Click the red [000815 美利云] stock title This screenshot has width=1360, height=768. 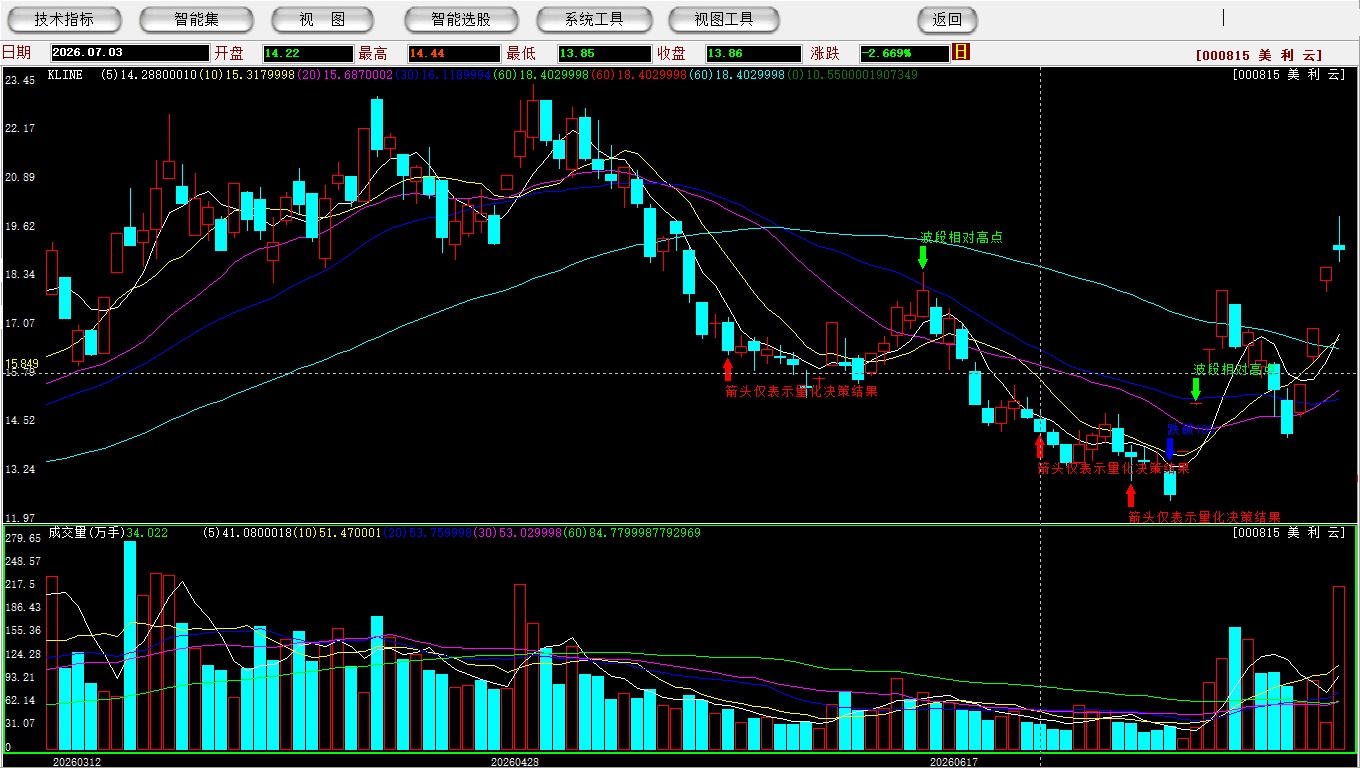click(x=1258, y=56)
